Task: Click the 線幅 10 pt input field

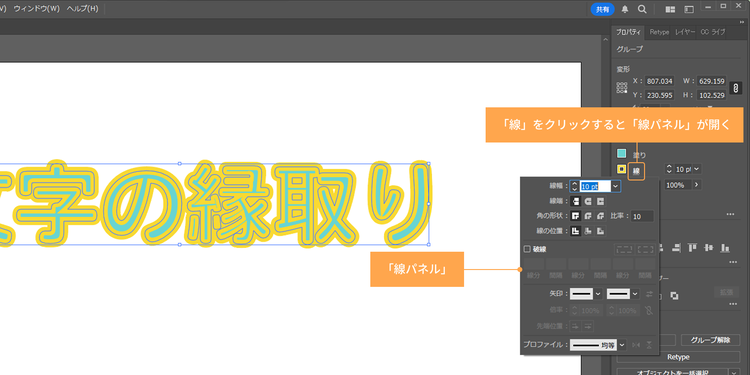Action: tap(595, 186)
